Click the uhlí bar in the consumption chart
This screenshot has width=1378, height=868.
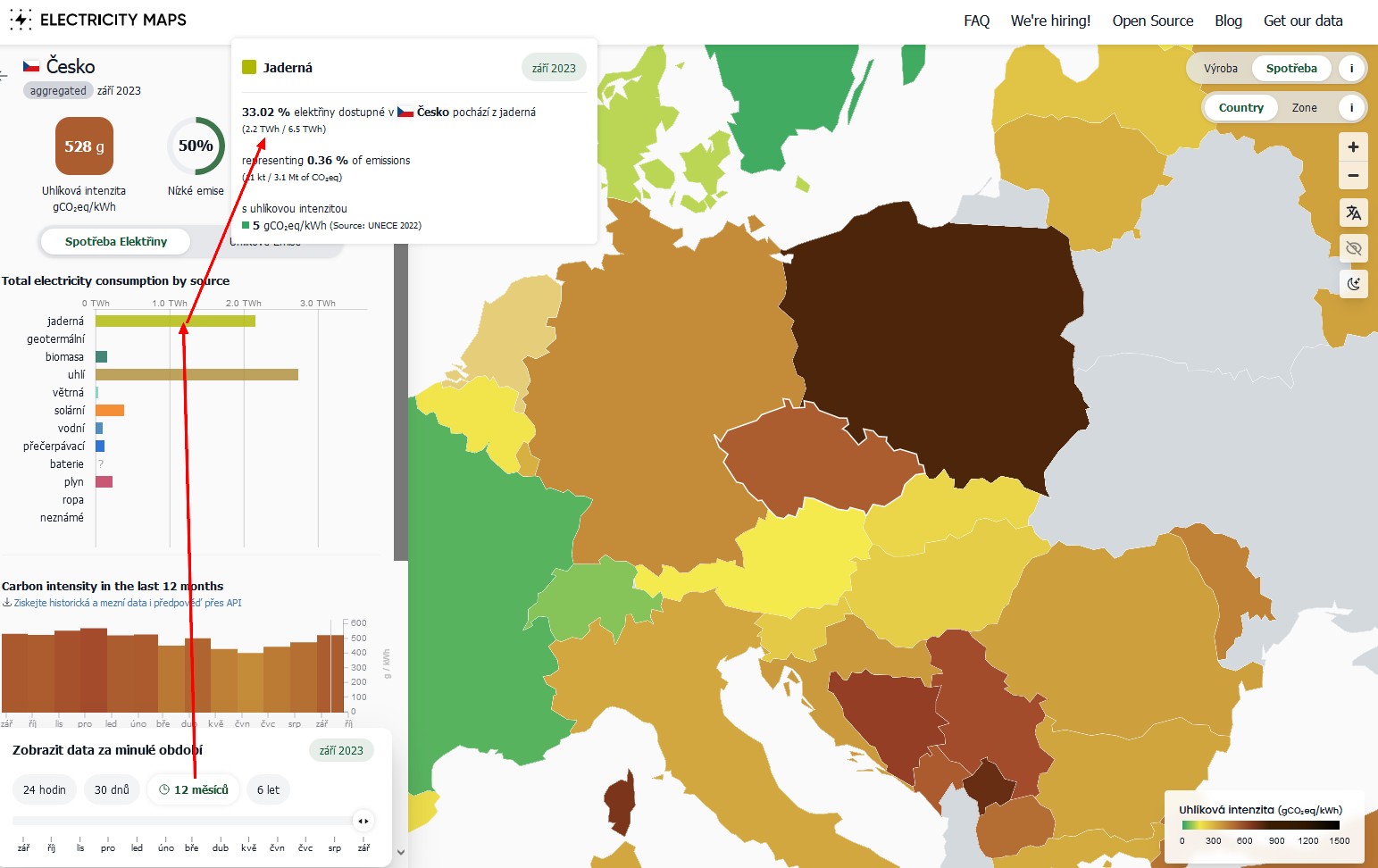(x=196, y=374)
